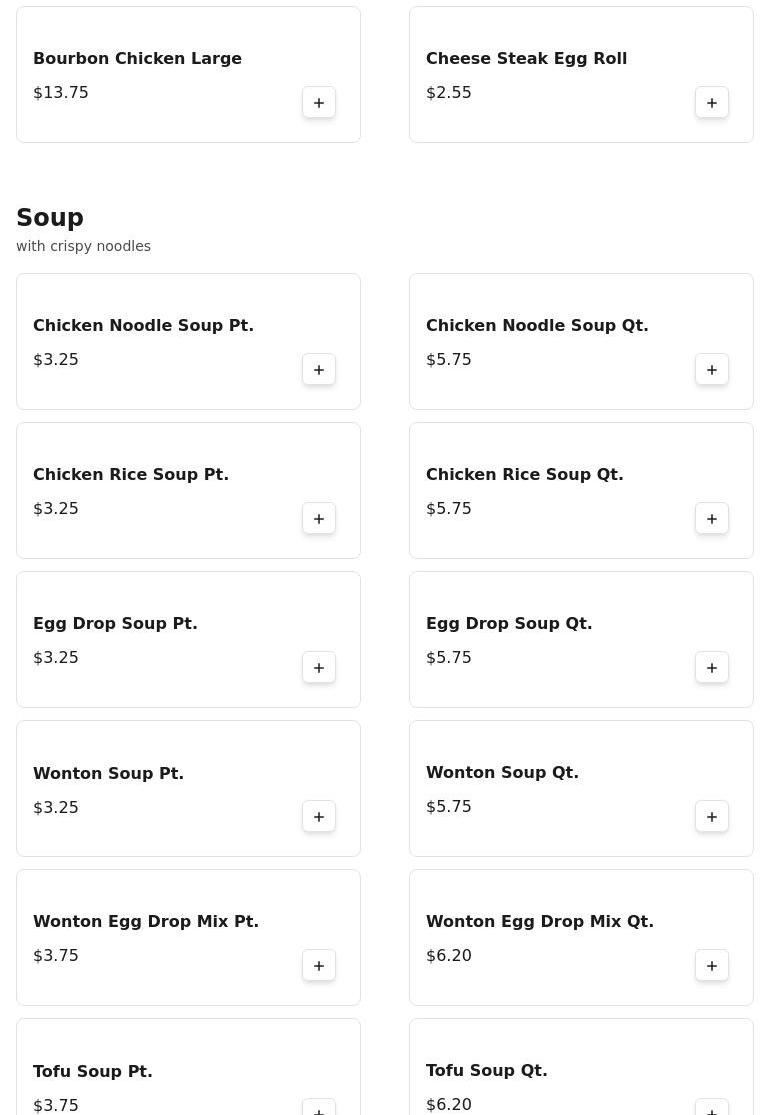The image size is (770, 1115).
Task: Add Wonton Egg Drop Mix Pt.
Action: click(x=319, y=966)
